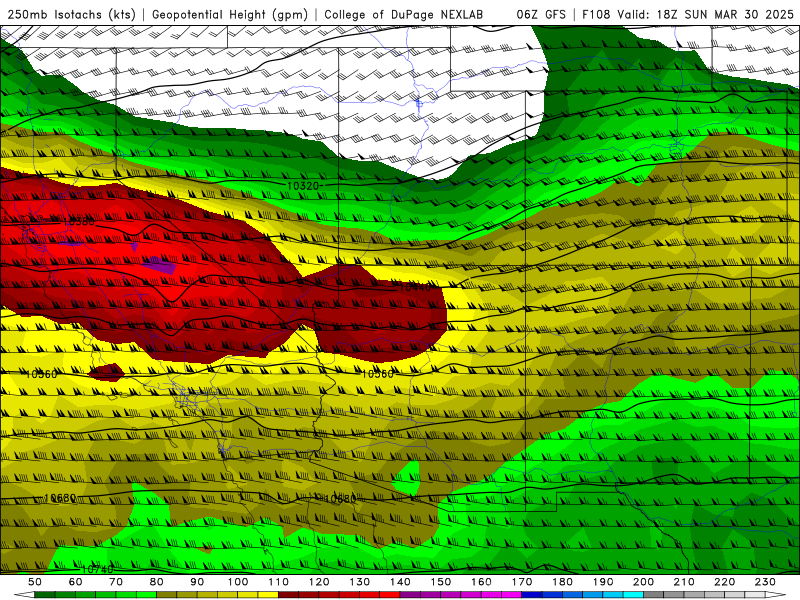Click colorbar tick label 130
Screen dimensions: 800x600
point(359,582)
